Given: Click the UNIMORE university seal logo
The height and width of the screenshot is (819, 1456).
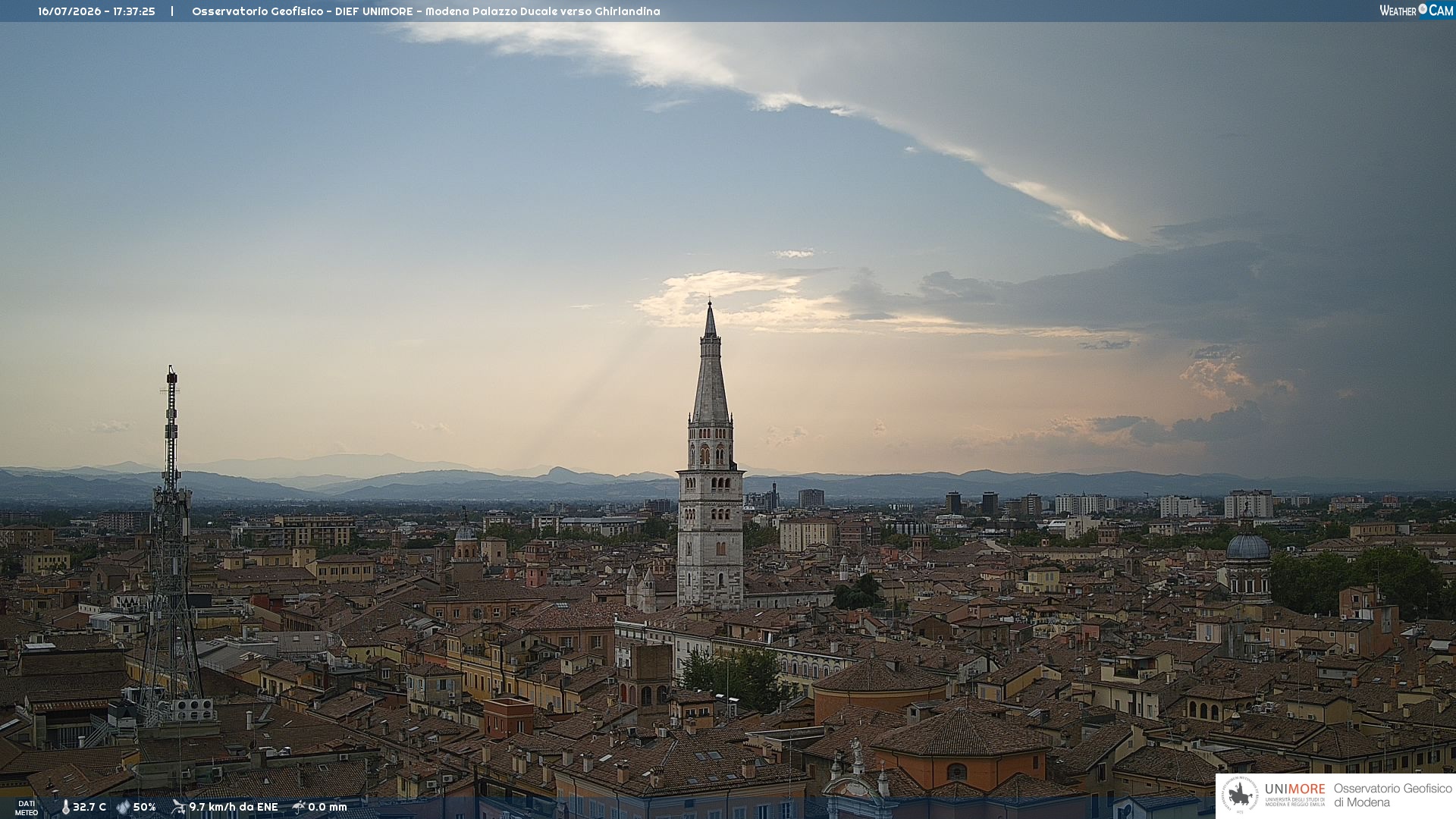Looking at the screenshot, I should (1240, 795).
